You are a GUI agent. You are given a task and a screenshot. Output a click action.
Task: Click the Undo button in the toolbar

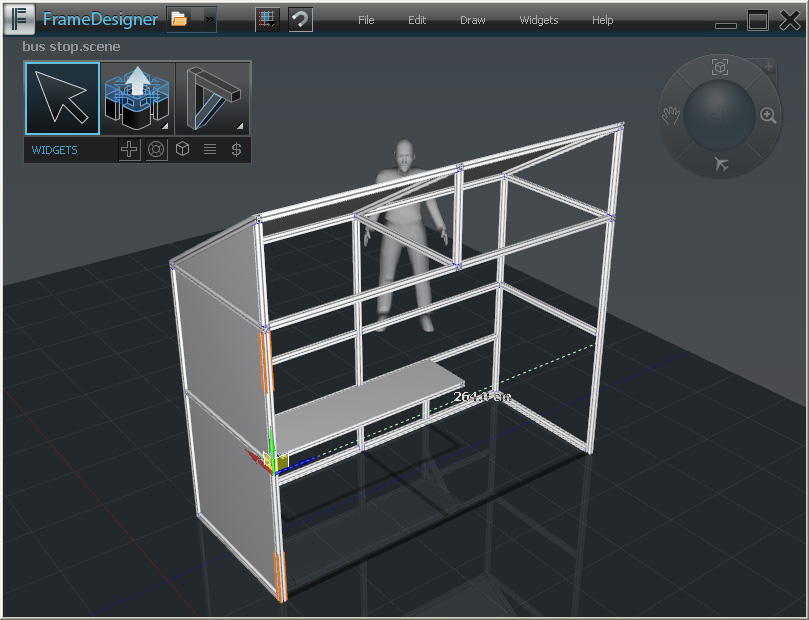pyautogui.click(x=300, y=20)
